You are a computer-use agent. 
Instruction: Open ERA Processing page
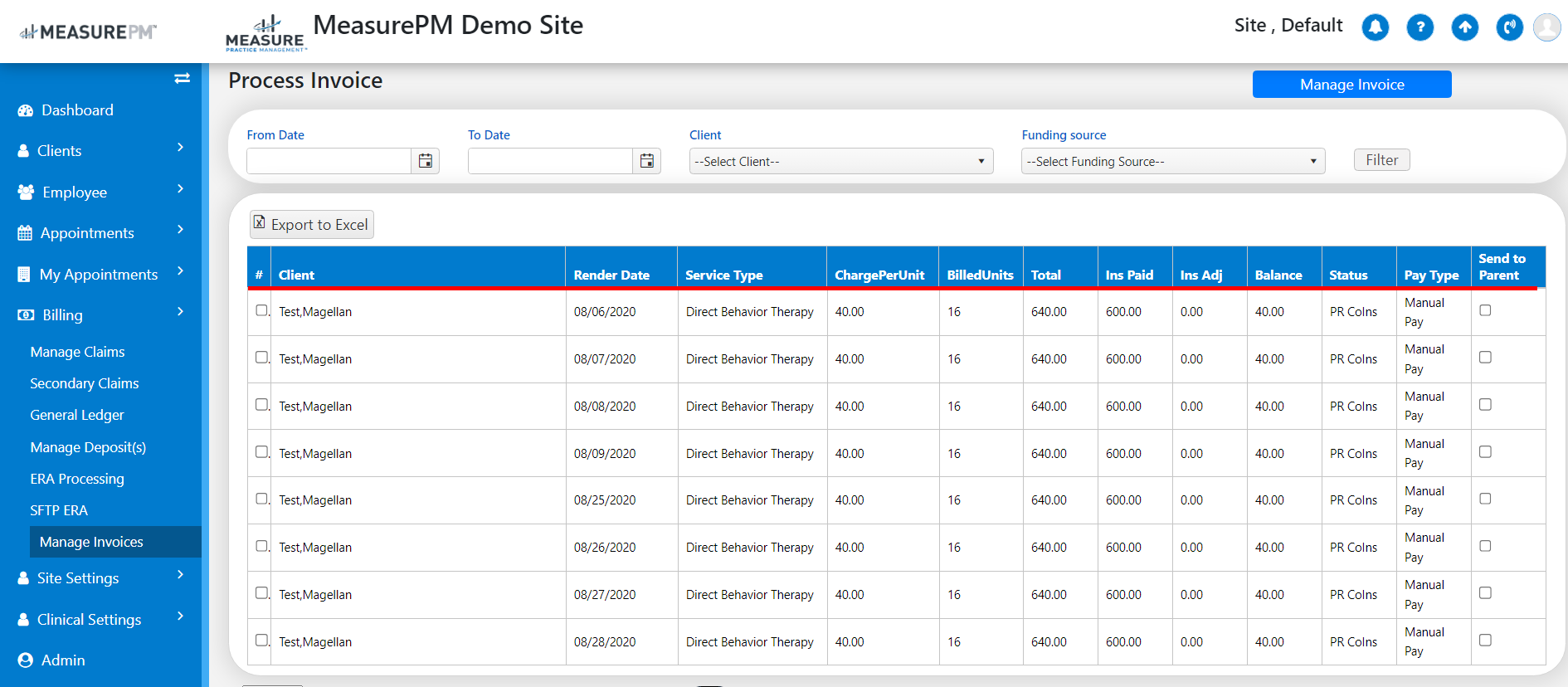(77, 479)
